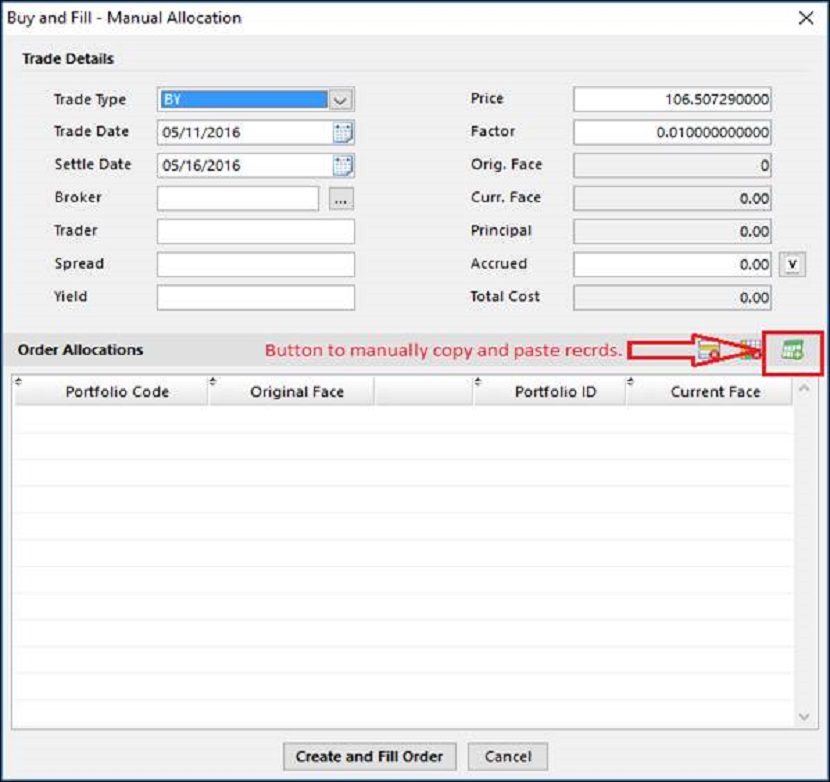Click the sort arrows on Portfolio Code column
Screen dimensions: 830x782
(19, 382)
